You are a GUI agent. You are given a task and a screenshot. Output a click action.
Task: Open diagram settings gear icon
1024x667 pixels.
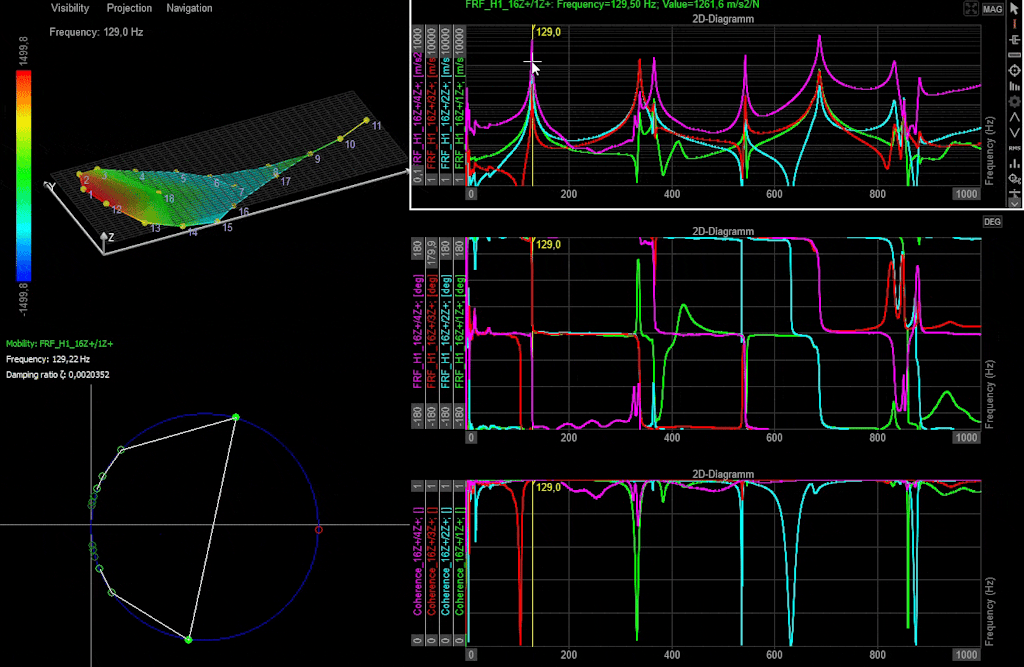click(1014, 102)
